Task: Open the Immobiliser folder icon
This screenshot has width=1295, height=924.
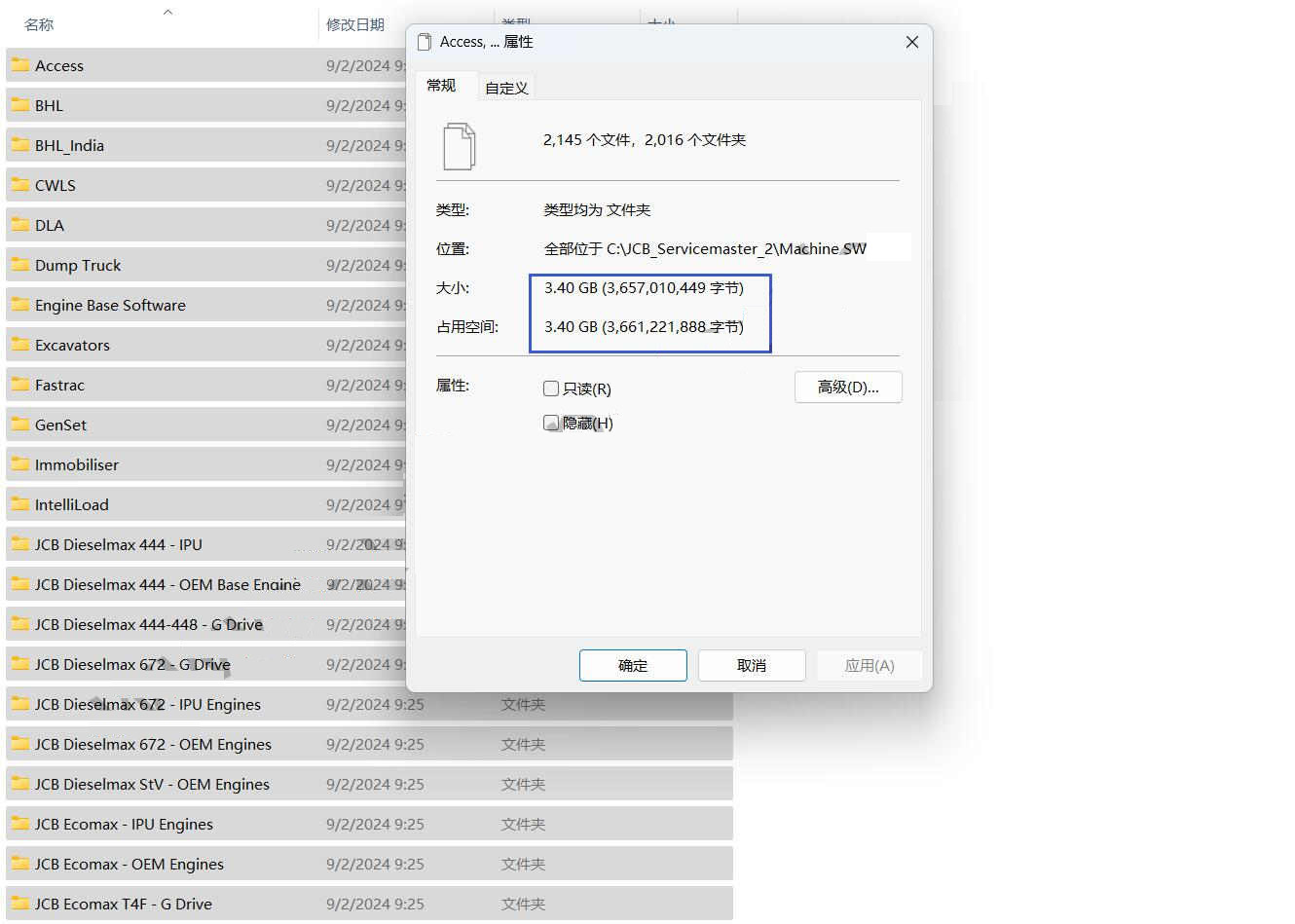Action: click(x=20, y=464)
